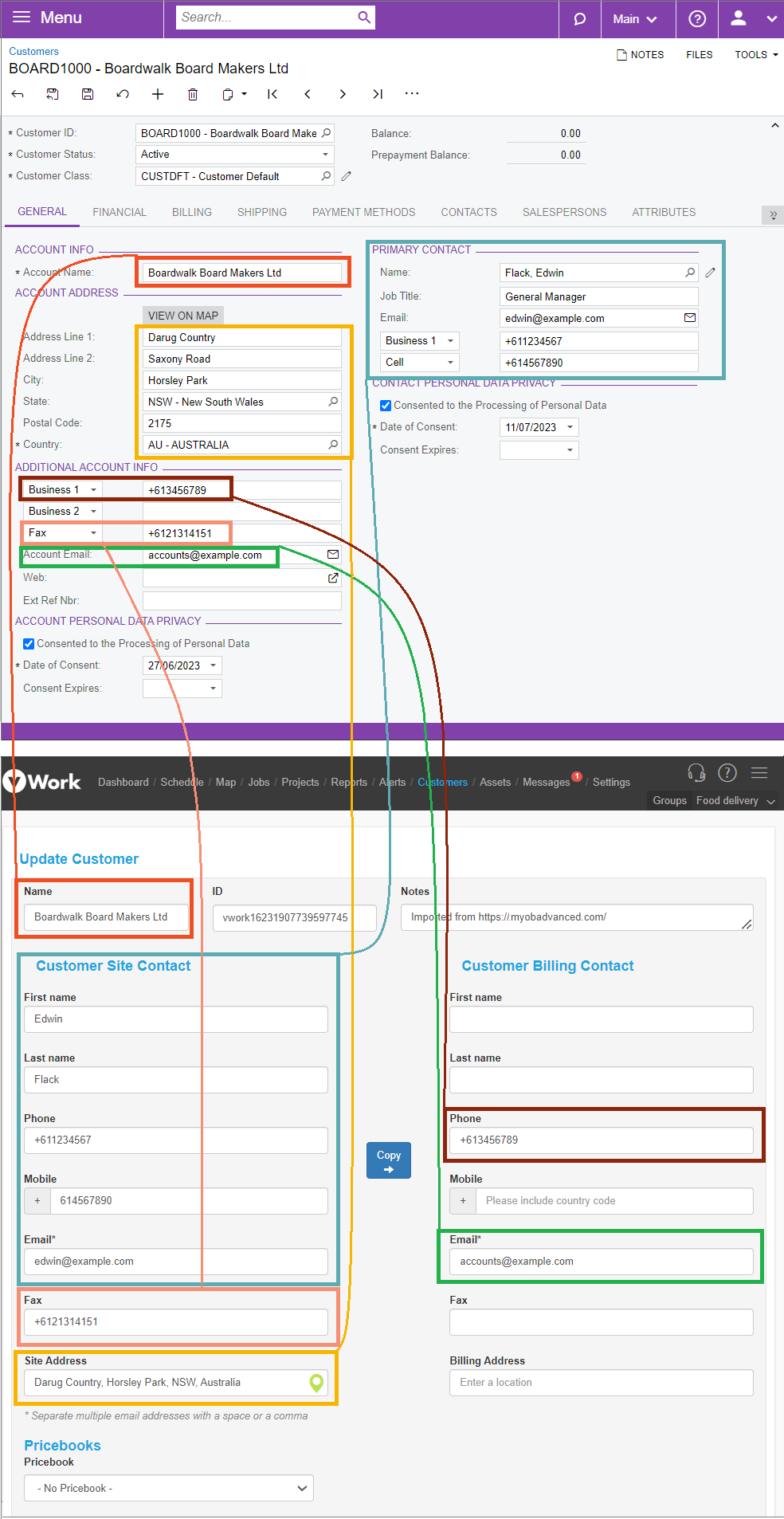
Task: Click the Account Name input field
Action: pos(242,273)
